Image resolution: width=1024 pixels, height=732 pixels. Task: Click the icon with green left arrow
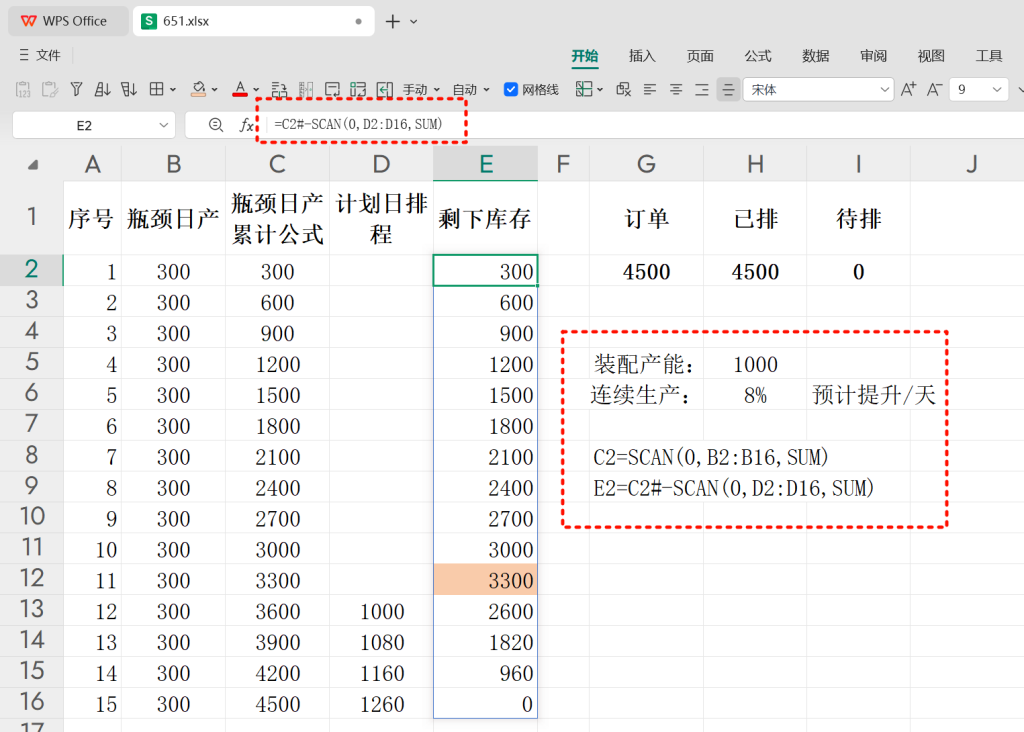point(385,89)
